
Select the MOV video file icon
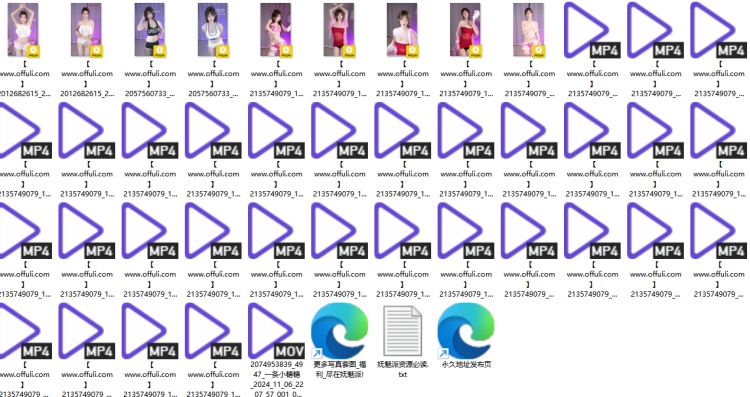(x=276, y=331)
